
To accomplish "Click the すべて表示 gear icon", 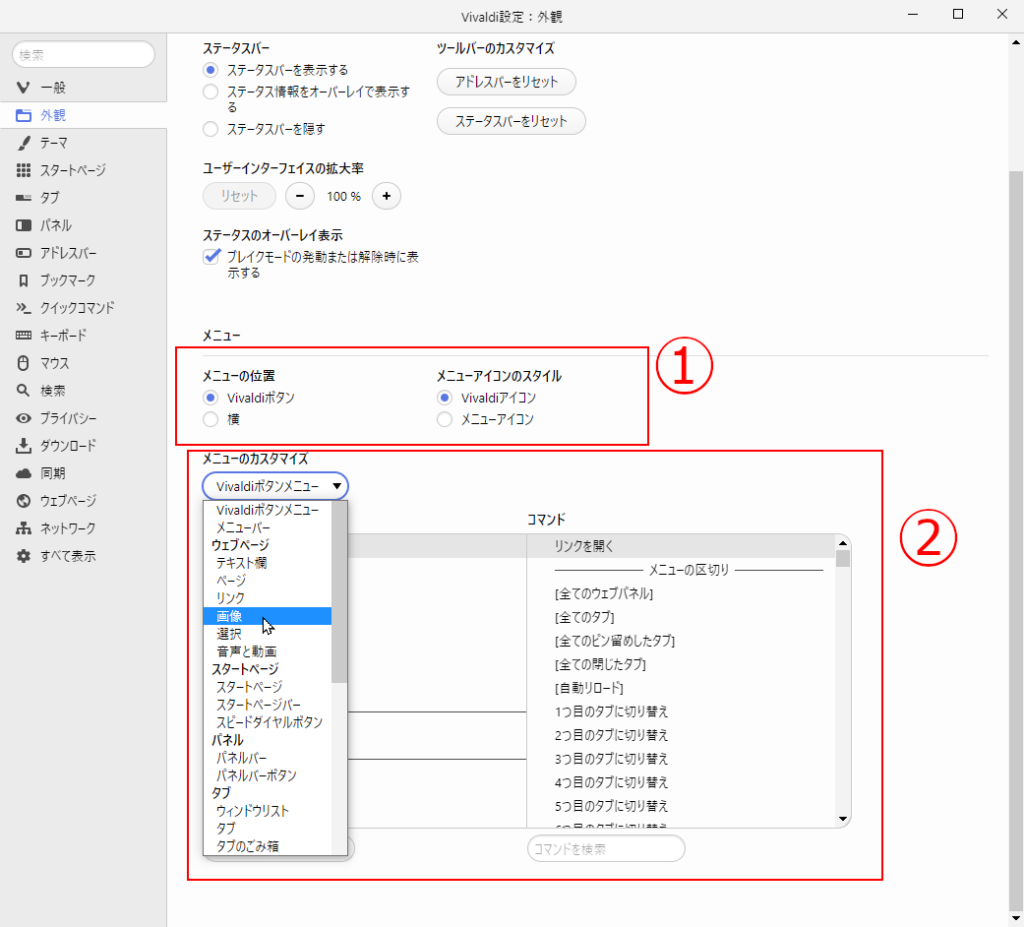I will tap(23, 556).
